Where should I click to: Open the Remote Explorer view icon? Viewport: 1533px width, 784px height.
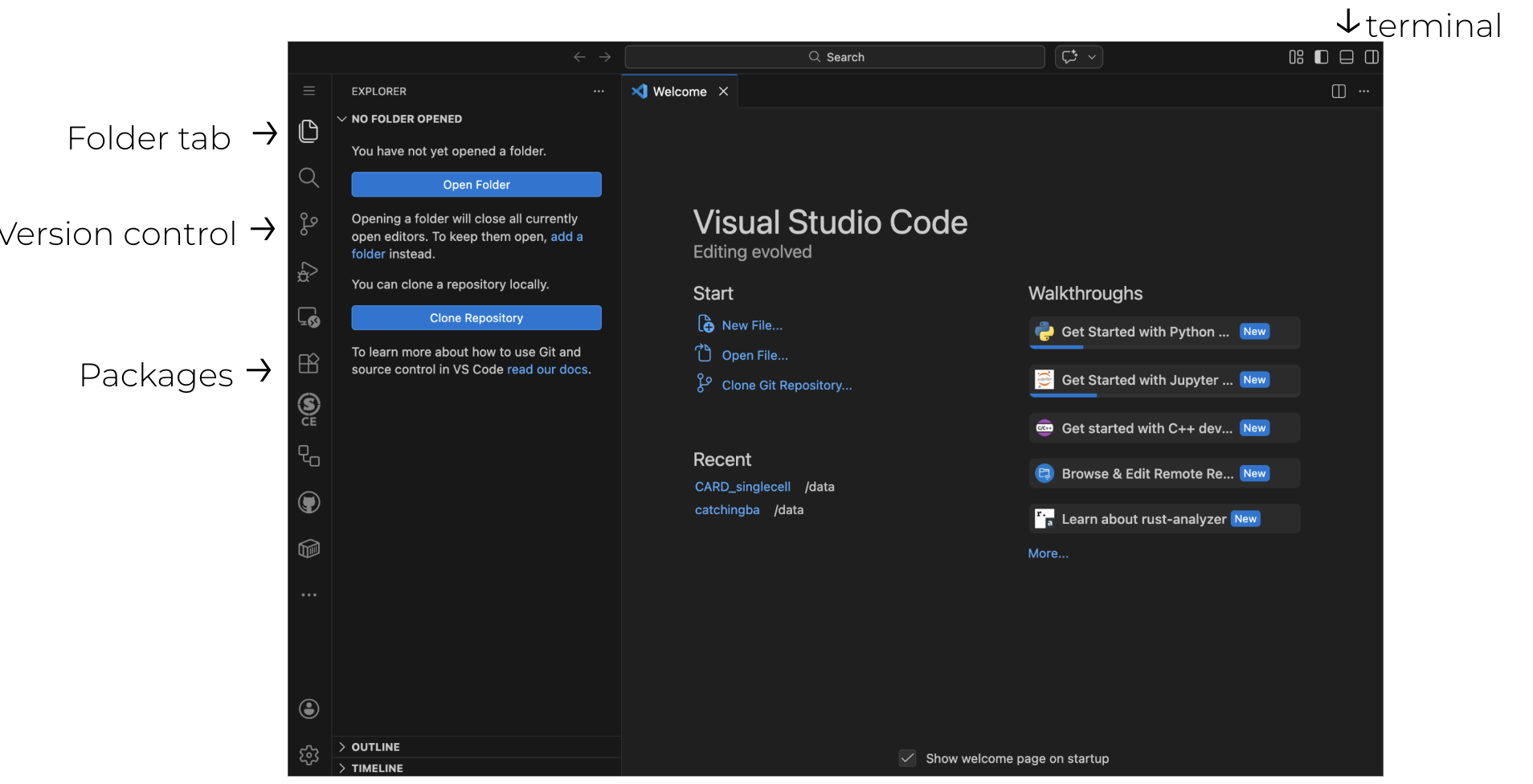[x=309, y=317]
